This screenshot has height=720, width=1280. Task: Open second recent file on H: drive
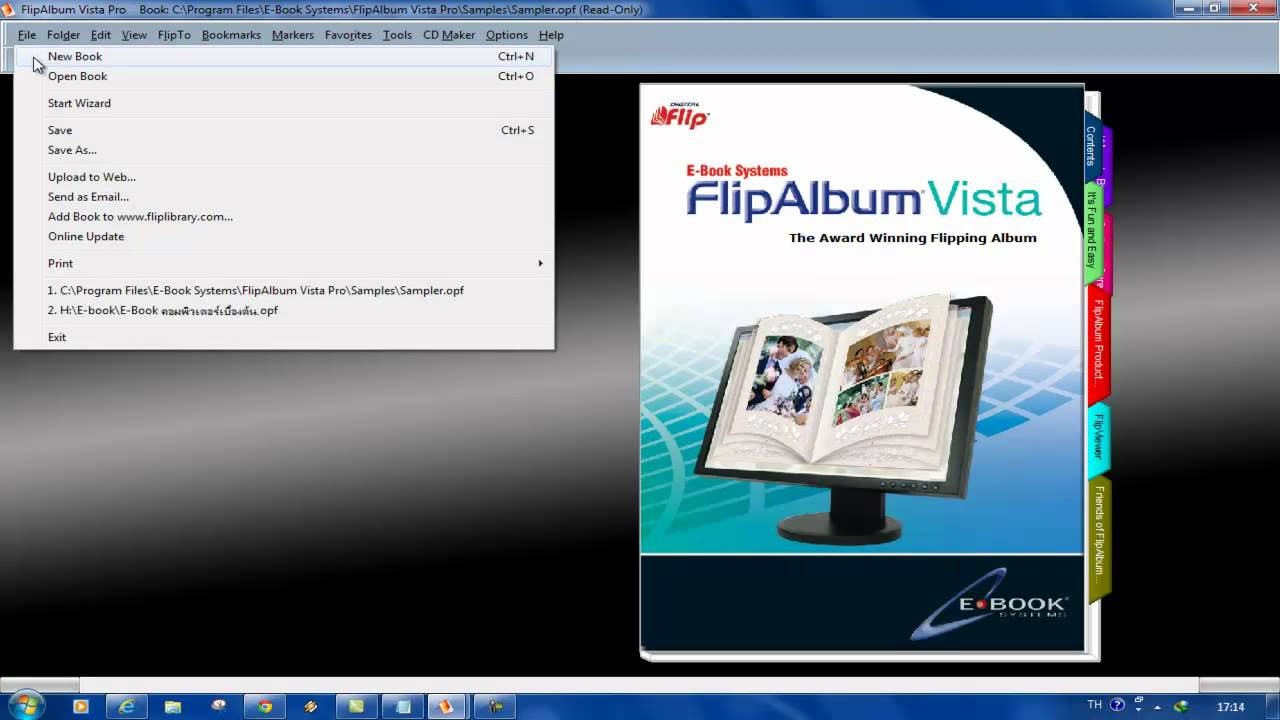(x=284, y=311)
